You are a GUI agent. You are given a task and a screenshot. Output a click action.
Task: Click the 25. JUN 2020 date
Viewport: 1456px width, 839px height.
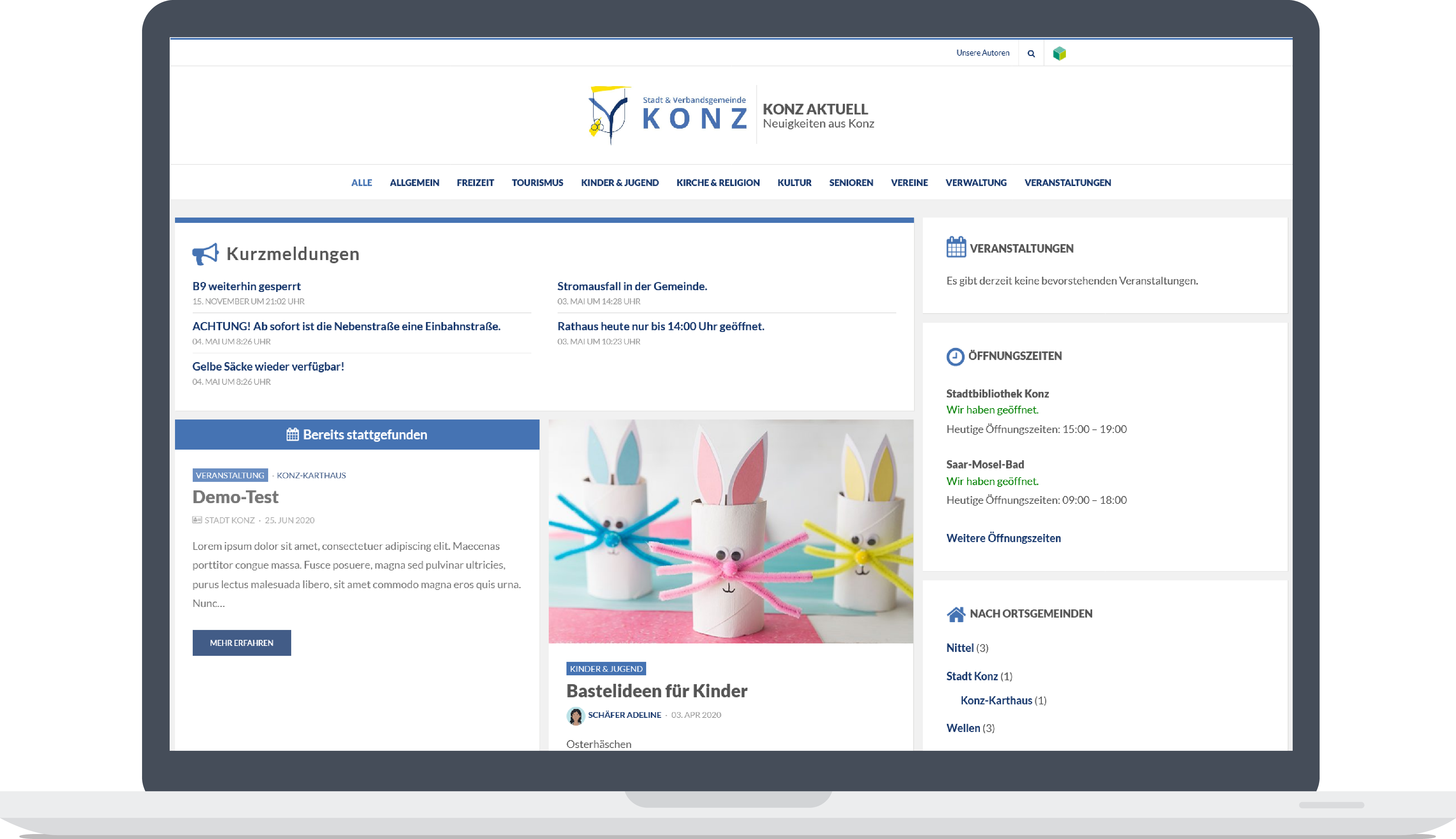[x=289, y=520]
